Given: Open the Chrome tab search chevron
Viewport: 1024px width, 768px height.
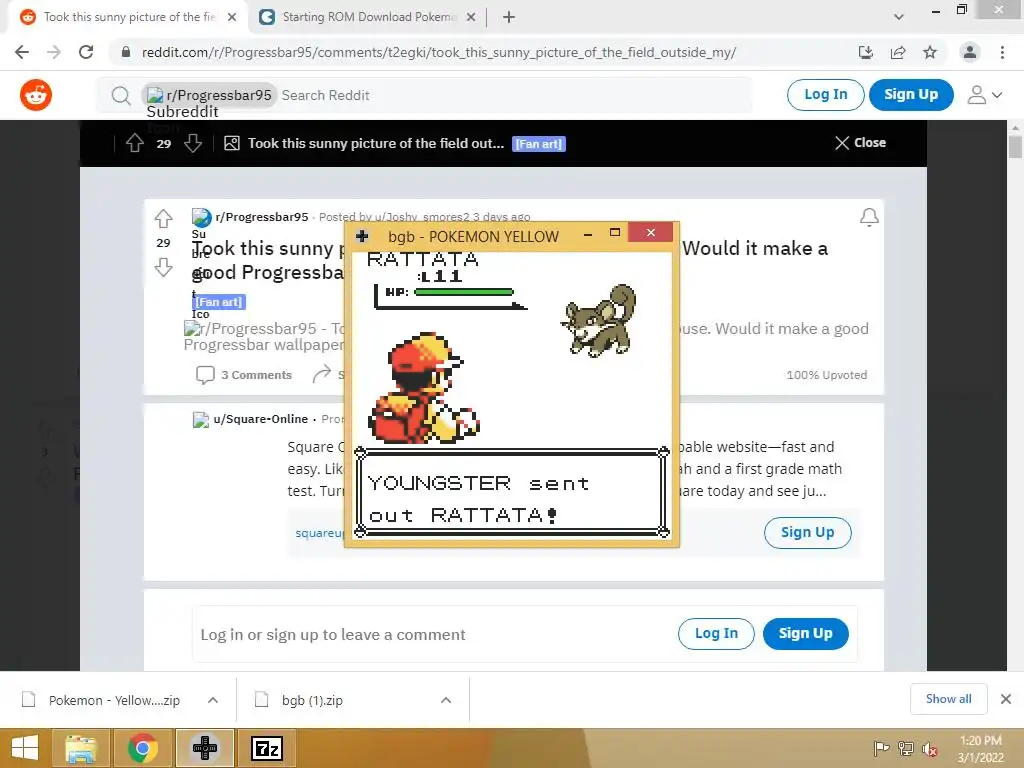Looking at the screenshot, I should [x=899, y=17].
